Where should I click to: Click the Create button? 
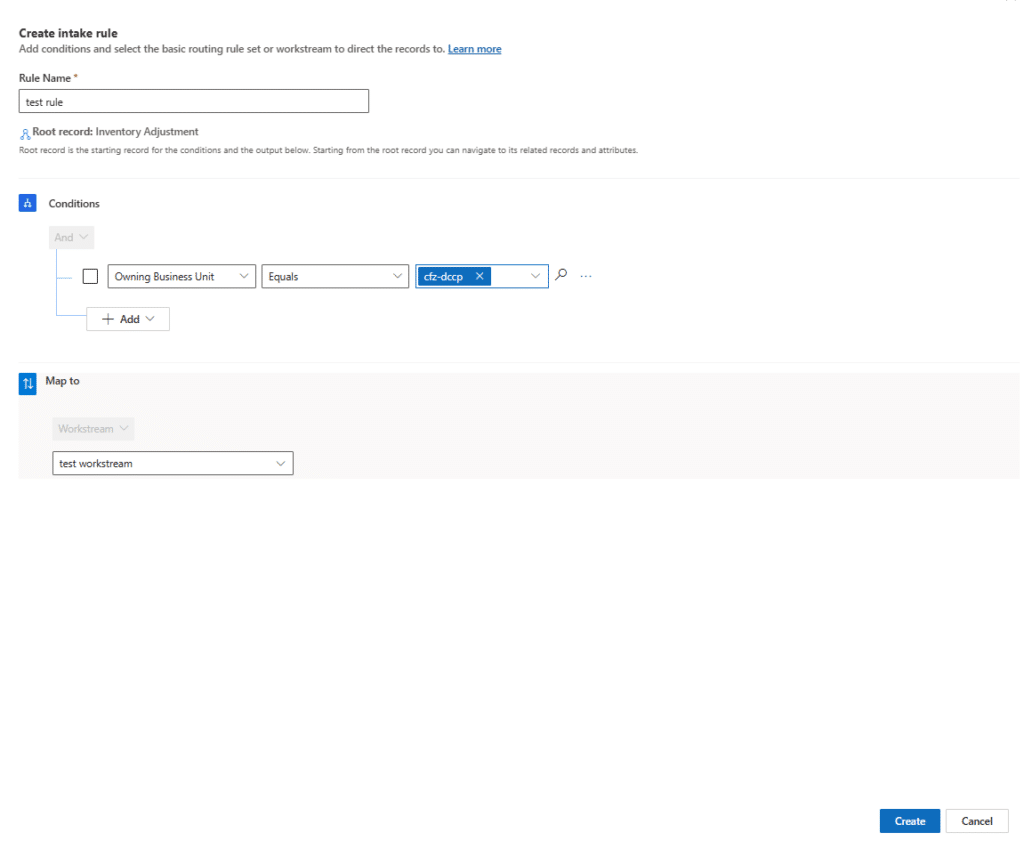coord(910,821)
